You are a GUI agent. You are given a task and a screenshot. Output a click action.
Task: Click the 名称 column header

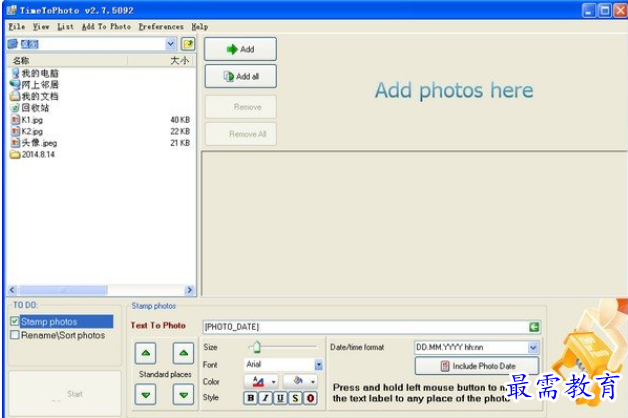coord(67,60)
